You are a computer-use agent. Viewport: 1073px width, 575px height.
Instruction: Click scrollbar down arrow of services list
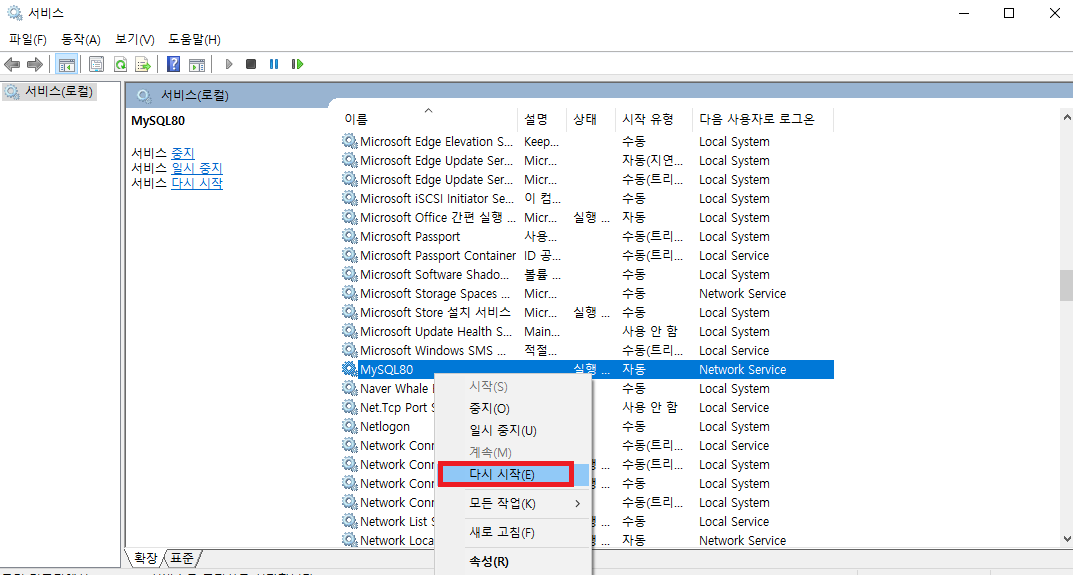[1066, 539]
